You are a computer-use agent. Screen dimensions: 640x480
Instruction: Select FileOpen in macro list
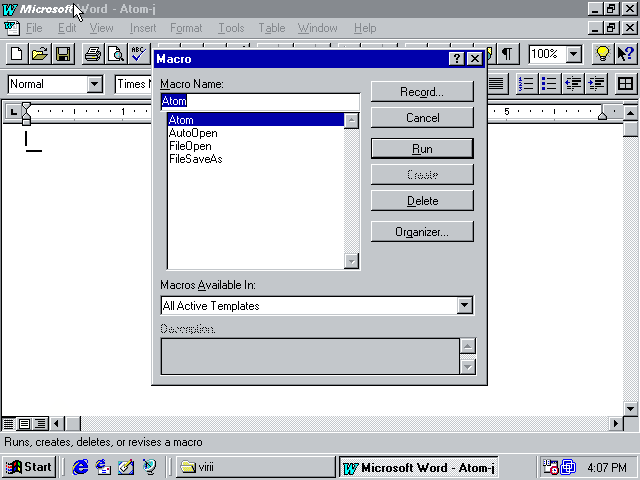point(256,146)
